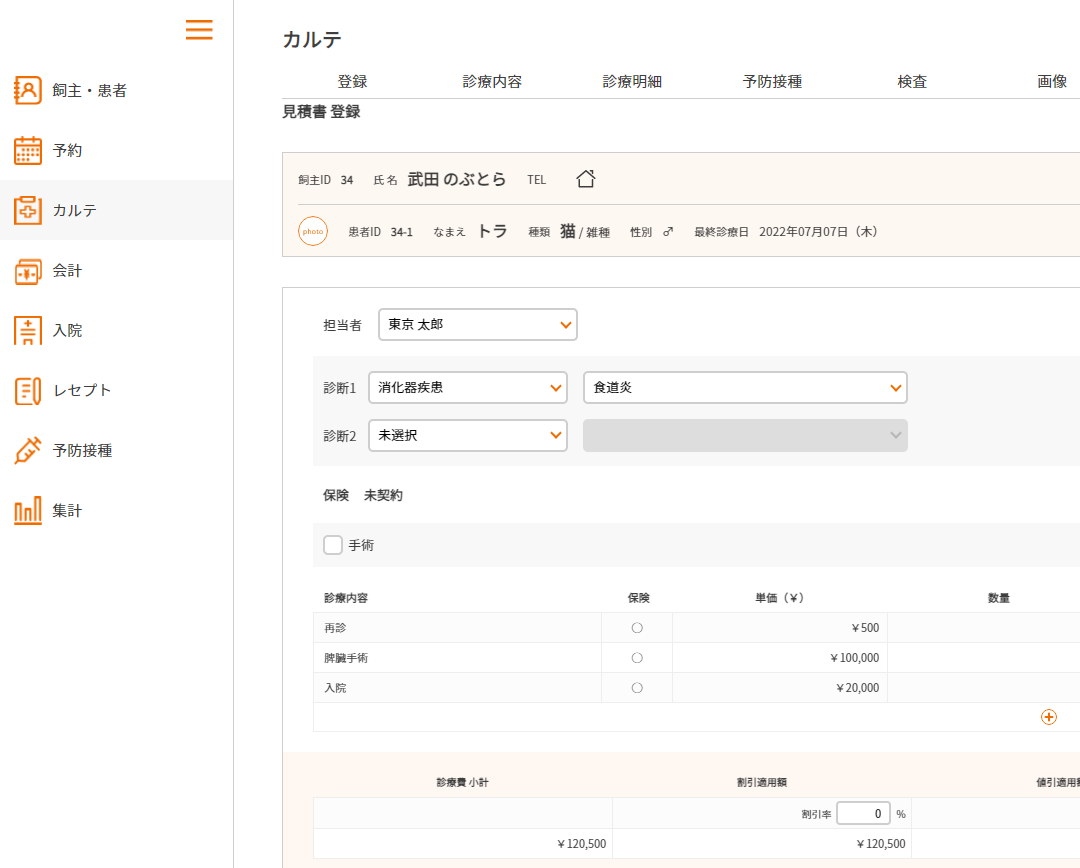This screenshot has width=1080, height=868.
Task: Click the 割引適用額 amount ¥120,500
Action: pos(881,844)
